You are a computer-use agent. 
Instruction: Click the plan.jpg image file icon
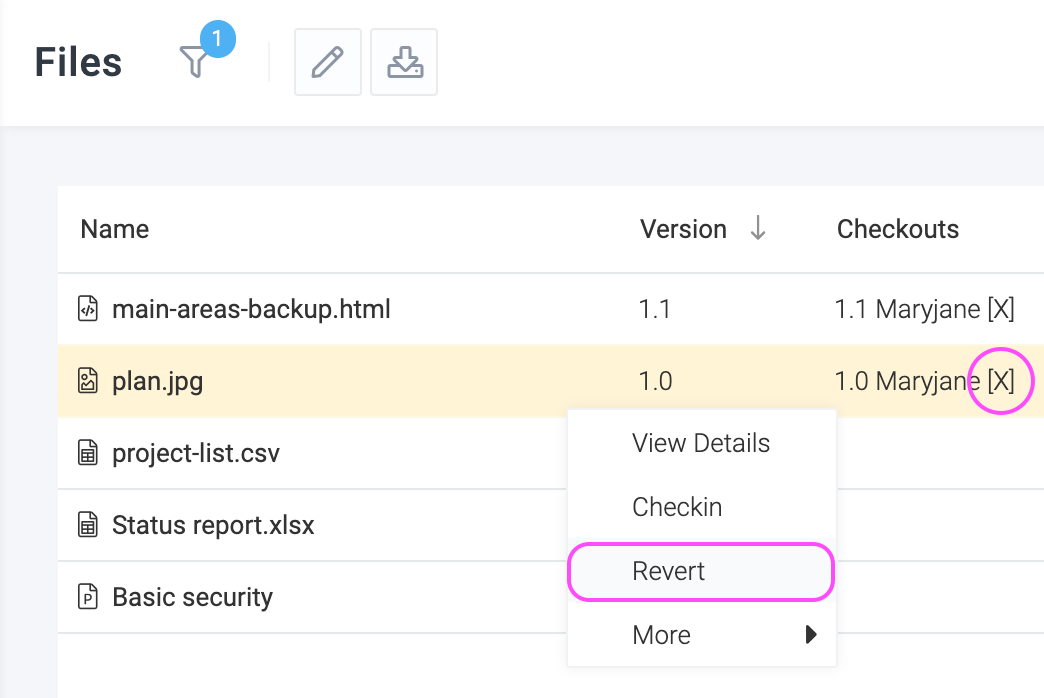coord(88,381)
